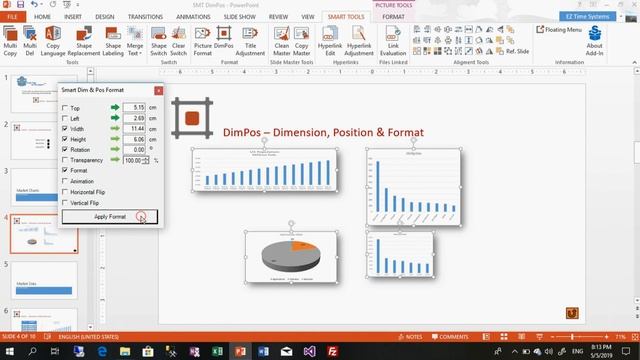Open the EZ Time Systems account dropdown

point(621,16)
